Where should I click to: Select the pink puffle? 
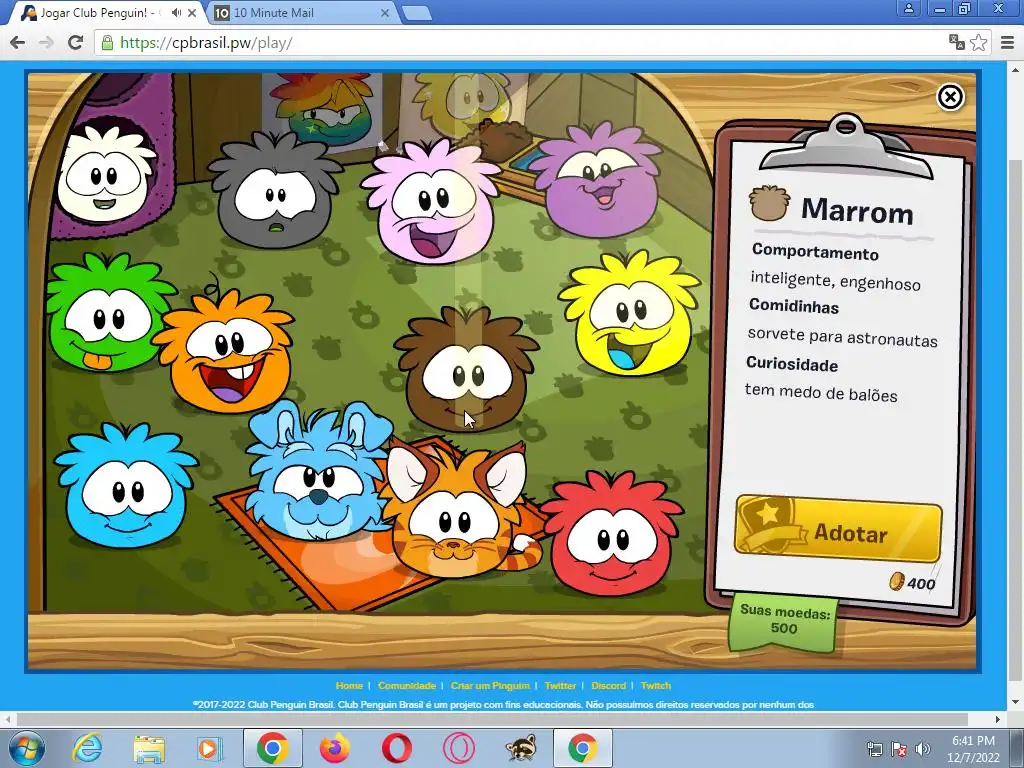pyautogui.click(x=431, y=201)
